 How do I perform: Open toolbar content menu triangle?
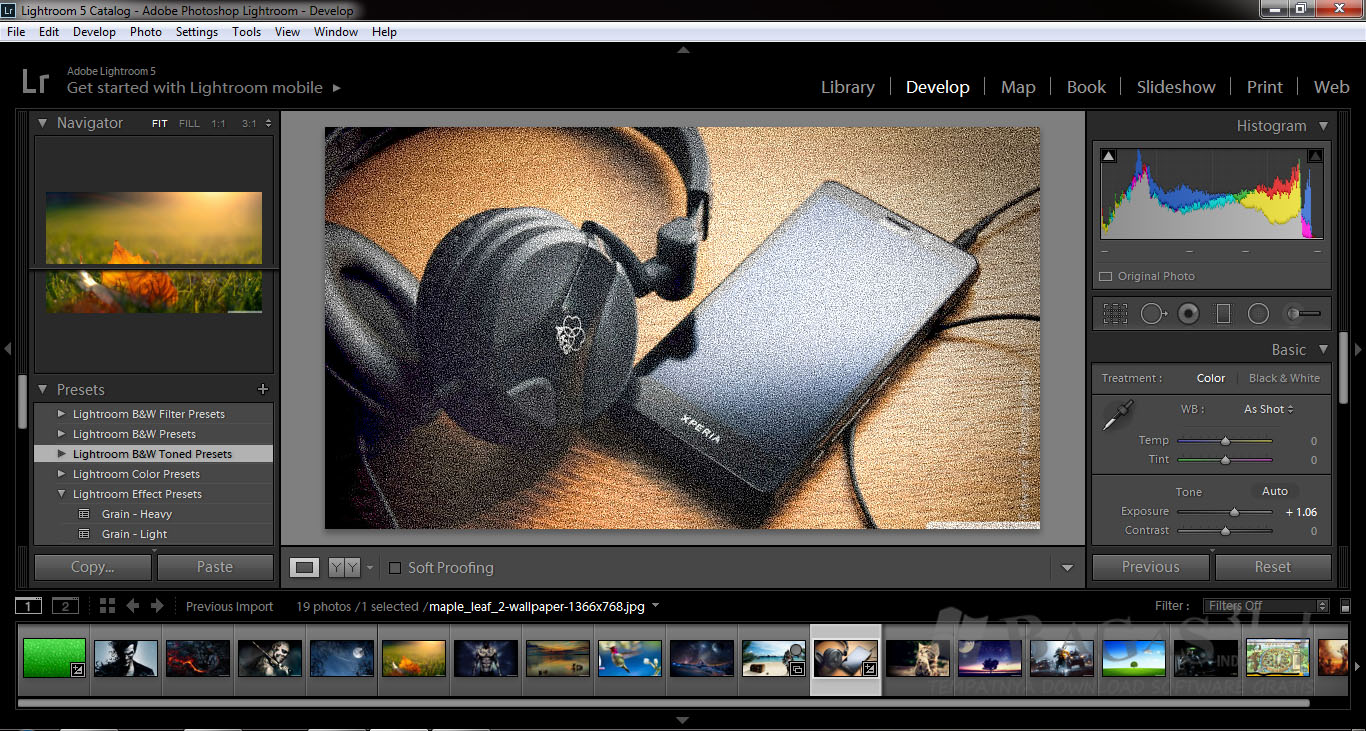tap(1067, 568)
